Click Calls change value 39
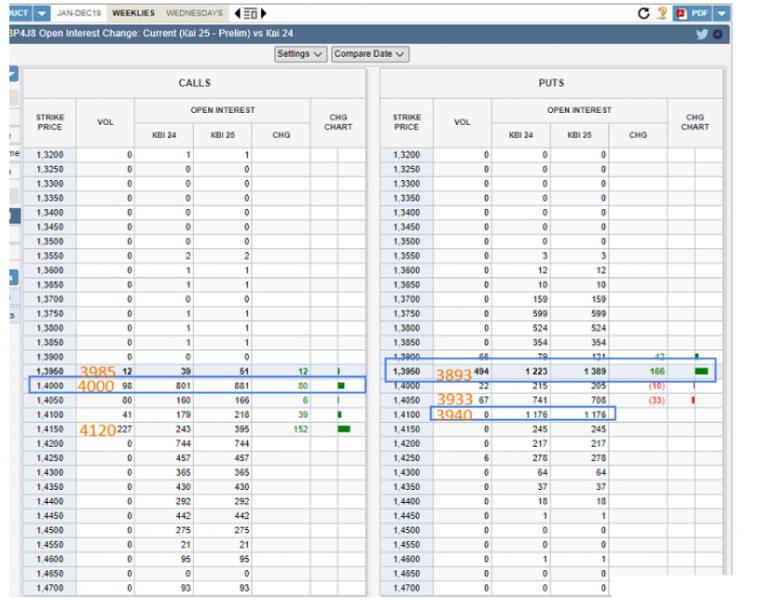The height and width of the screenshot is (600, 774). coord(303,415)
